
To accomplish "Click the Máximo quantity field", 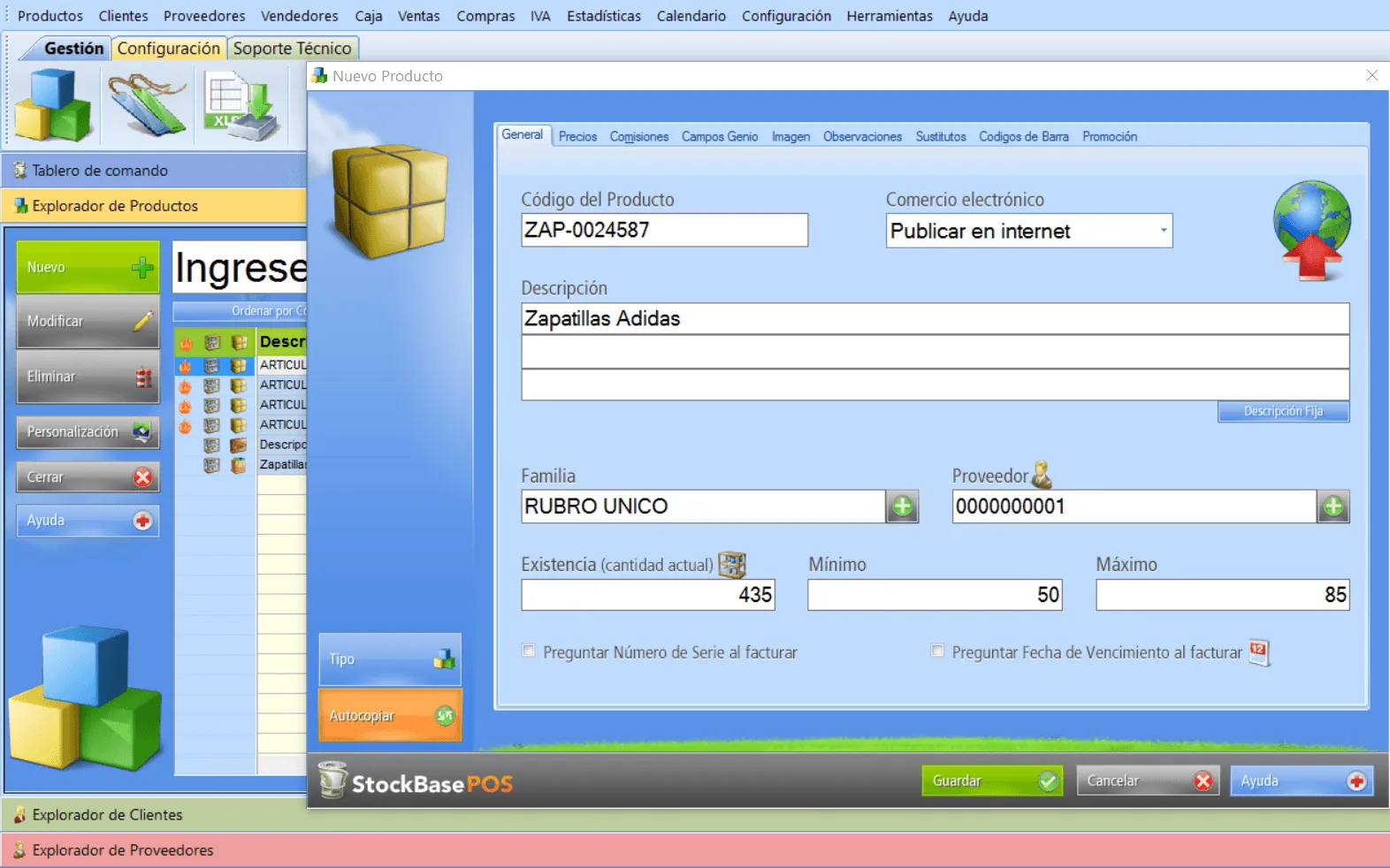I will [1223, 595].
